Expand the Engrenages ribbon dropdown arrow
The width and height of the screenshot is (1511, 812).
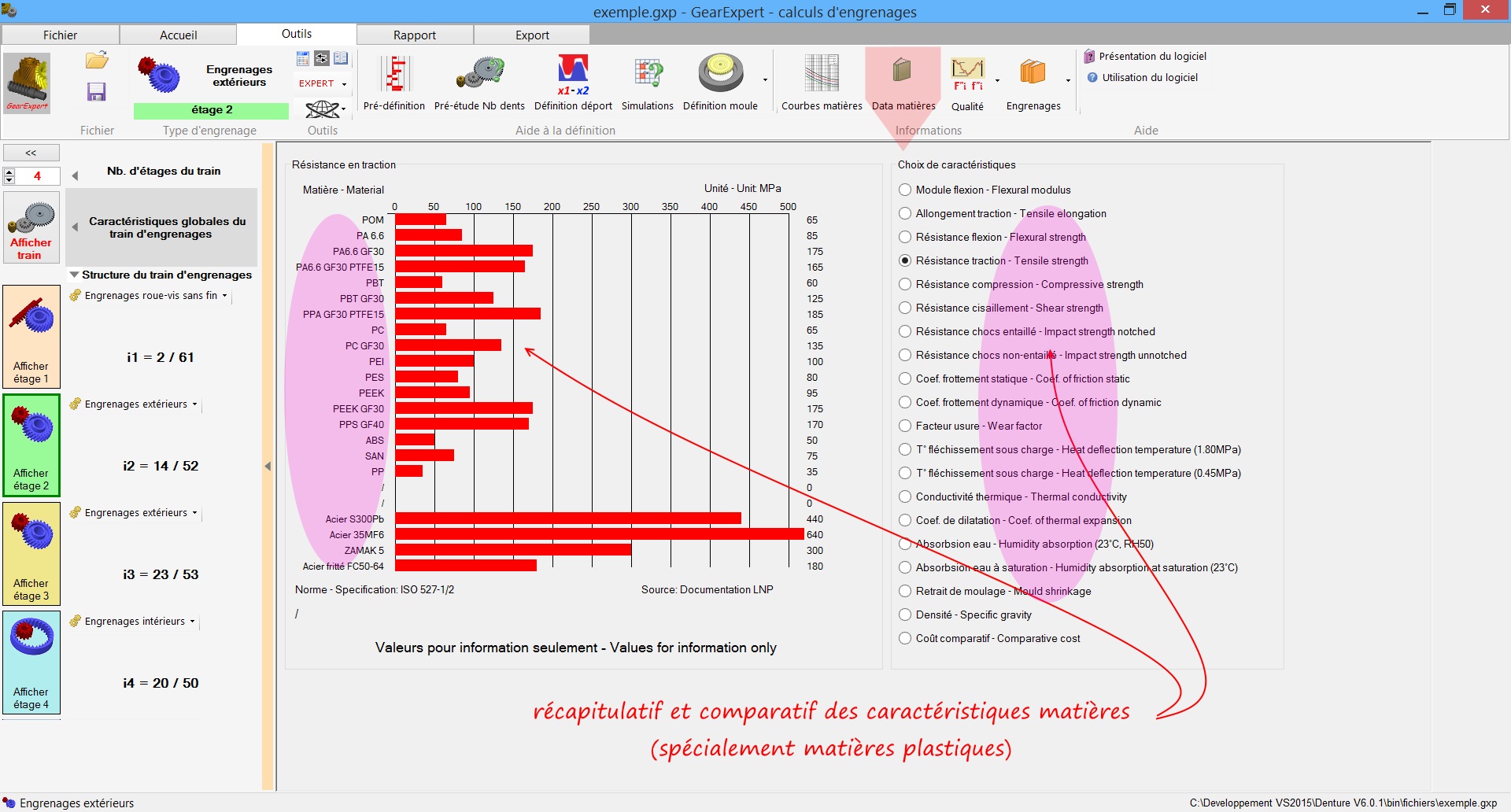1068,80
